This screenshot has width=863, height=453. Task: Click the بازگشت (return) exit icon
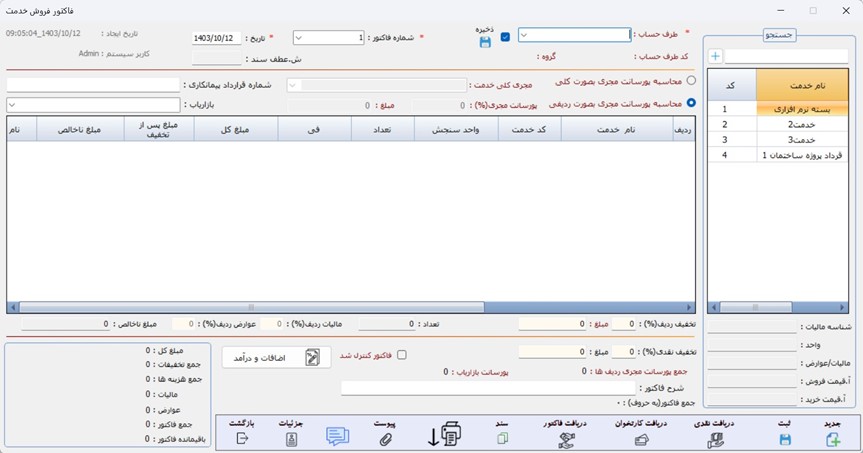point(241,438)
